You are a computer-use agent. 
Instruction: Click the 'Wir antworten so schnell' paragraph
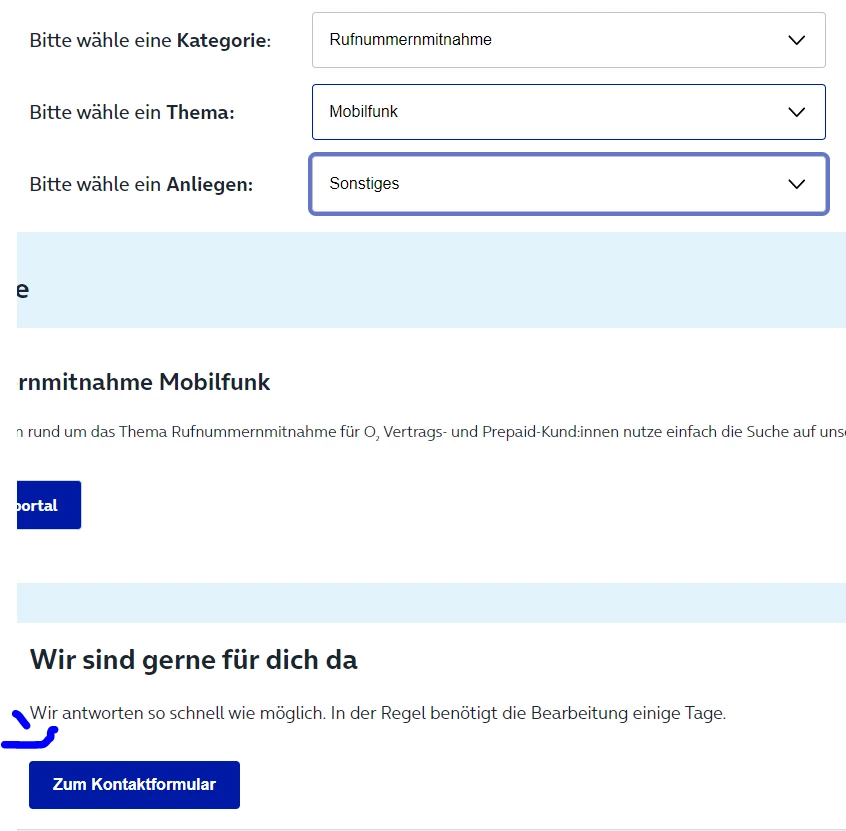coord(377,714)
